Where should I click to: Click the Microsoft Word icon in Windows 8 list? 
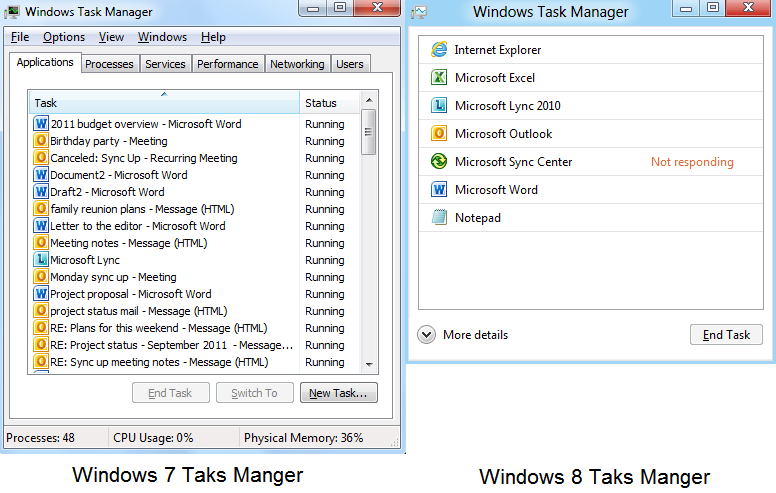click(x=439, y=189)
